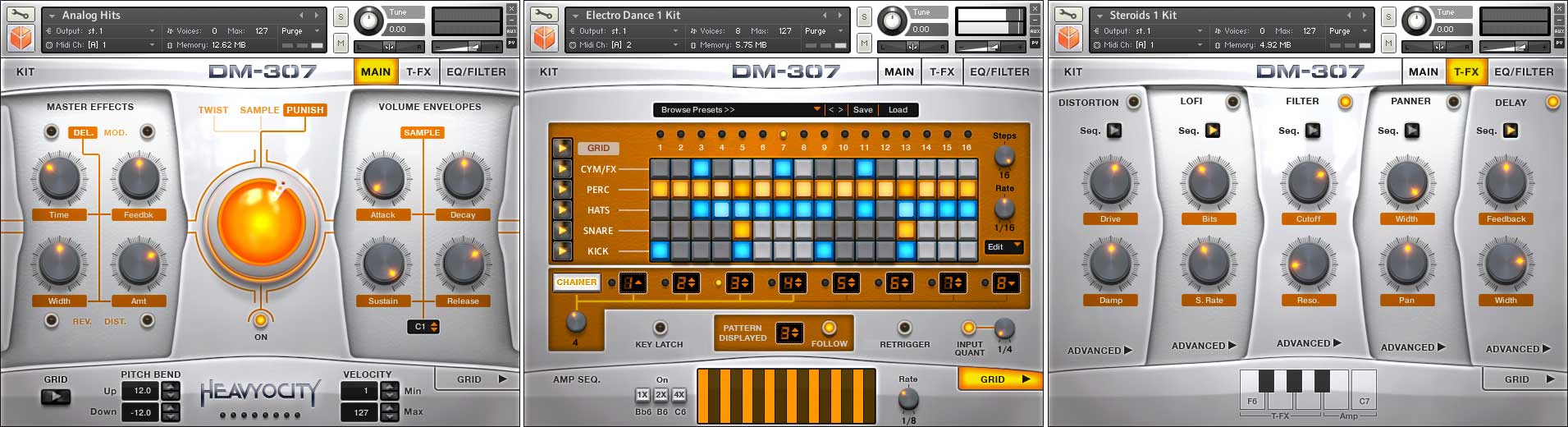
Task: Click the GRID play button in Analog Hits footer
Action: [56, 397]
